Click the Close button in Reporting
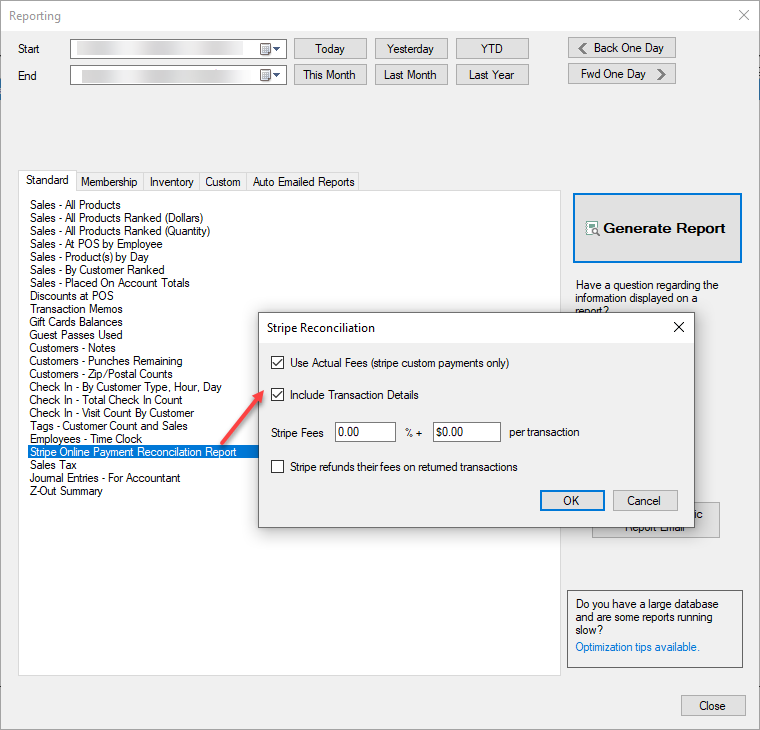Image resolution: width=760 pixels, height=730 pixels. 713,706
